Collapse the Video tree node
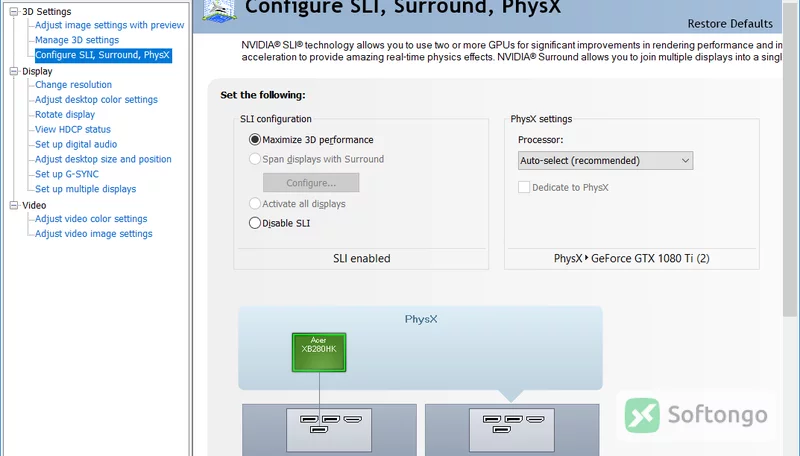 click(x=14, y=205)
